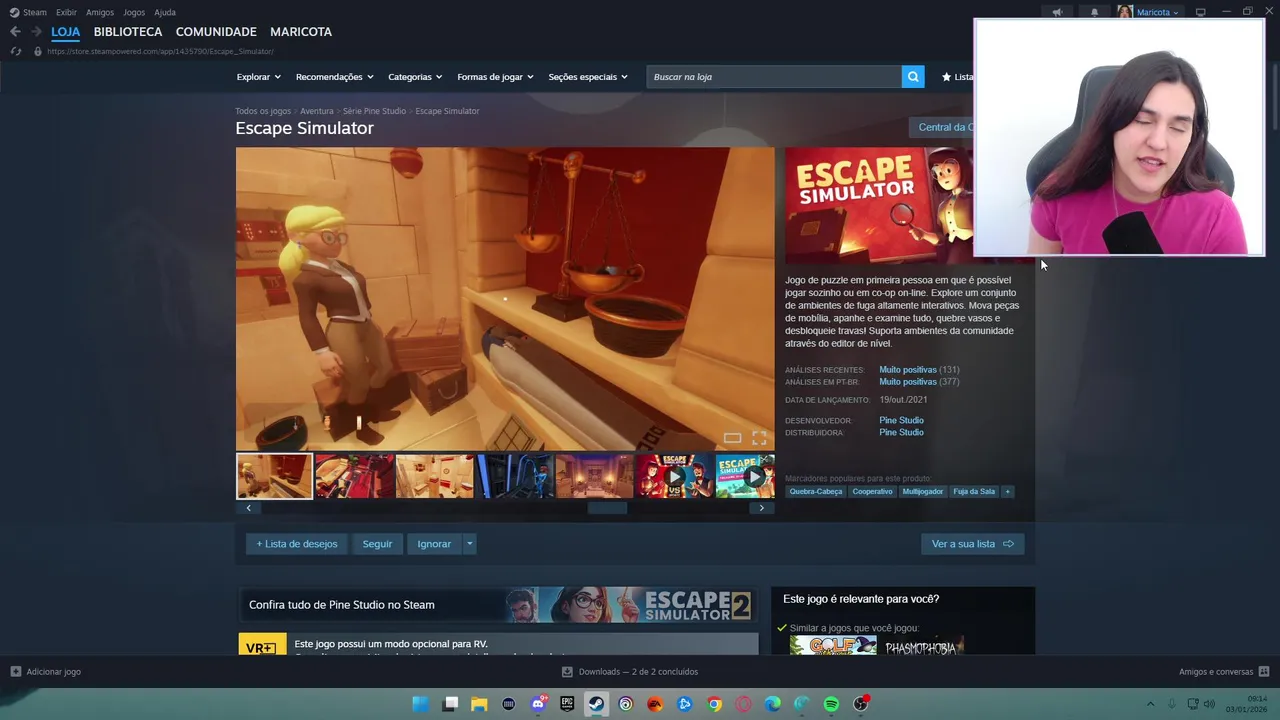
Task: Open the Exibir menu
Action: [x=66, y=12]
